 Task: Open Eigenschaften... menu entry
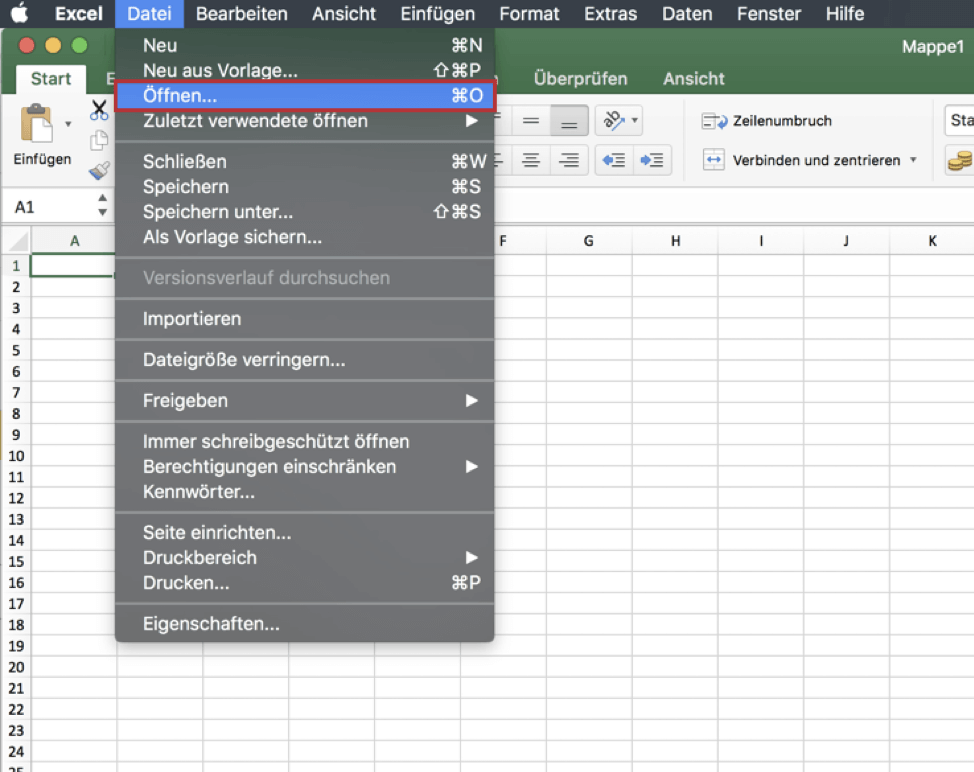pos(304,624)
